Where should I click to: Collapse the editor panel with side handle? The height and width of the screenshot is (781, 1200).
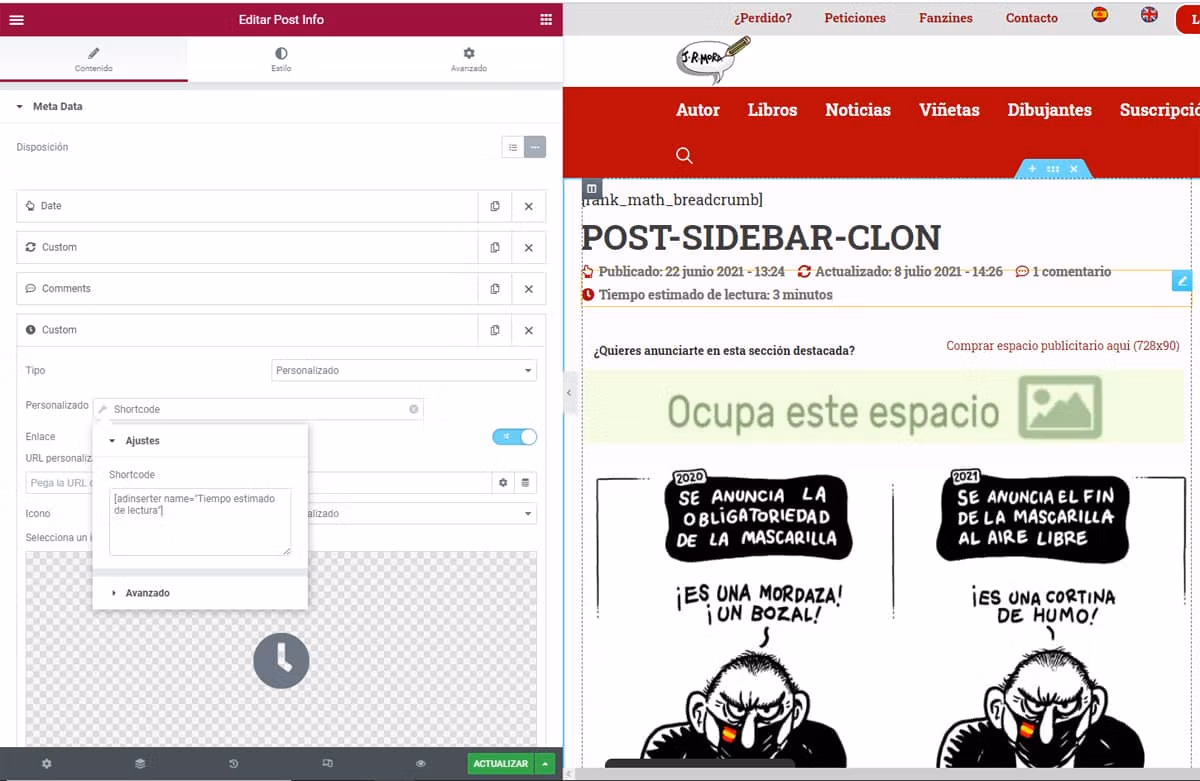point(568,393)
